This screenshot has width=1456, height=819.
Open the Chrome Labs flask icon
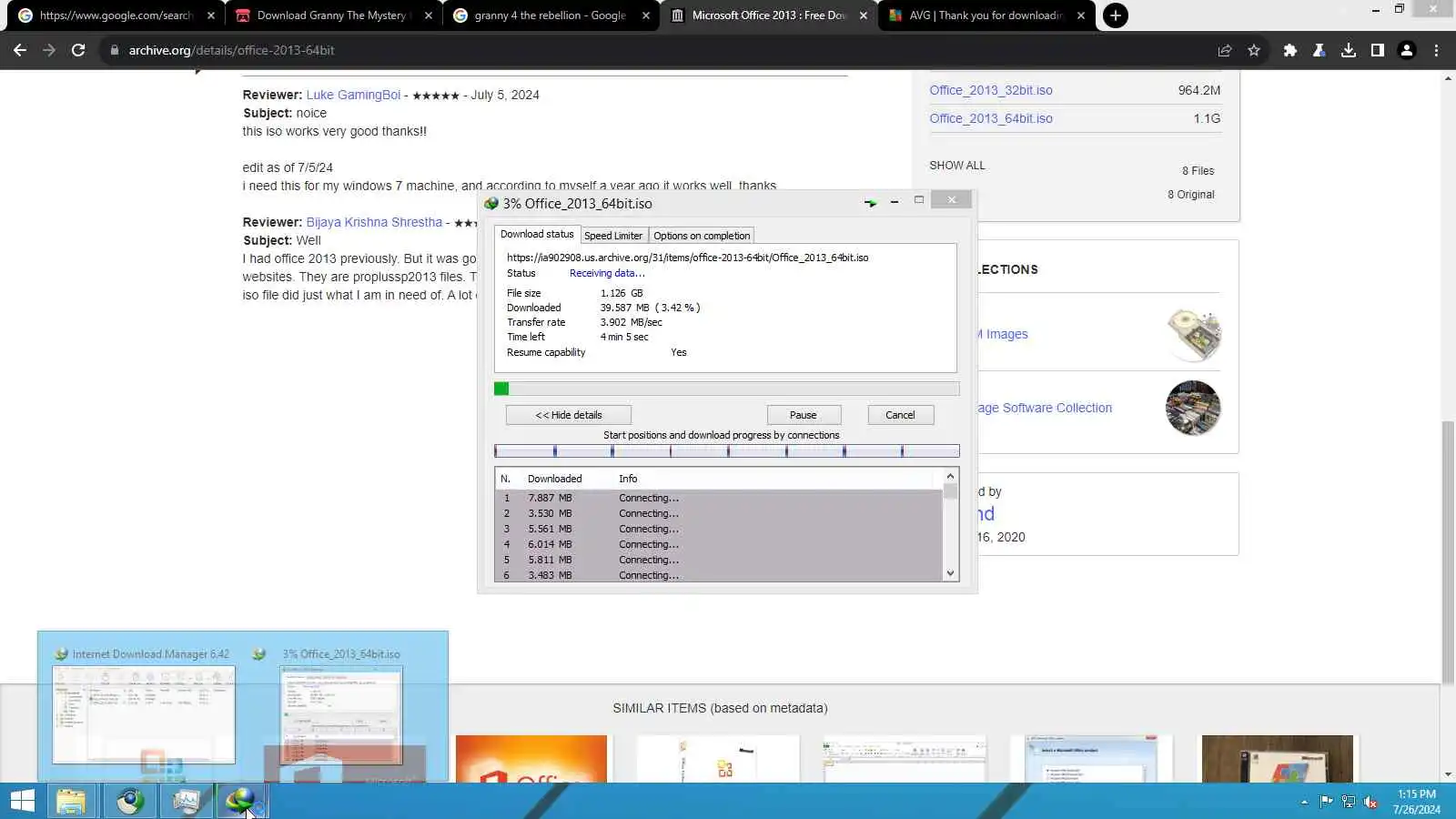coord(1319,50)
